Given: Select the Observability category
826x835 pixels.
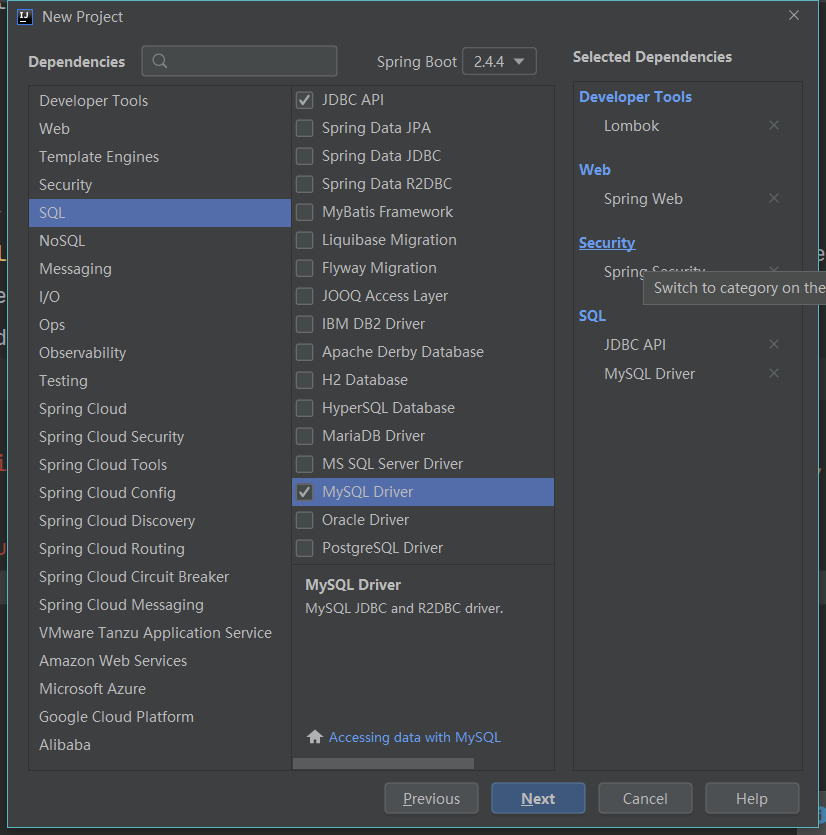Looking at the screenshot, I should [x=160, y=353].
